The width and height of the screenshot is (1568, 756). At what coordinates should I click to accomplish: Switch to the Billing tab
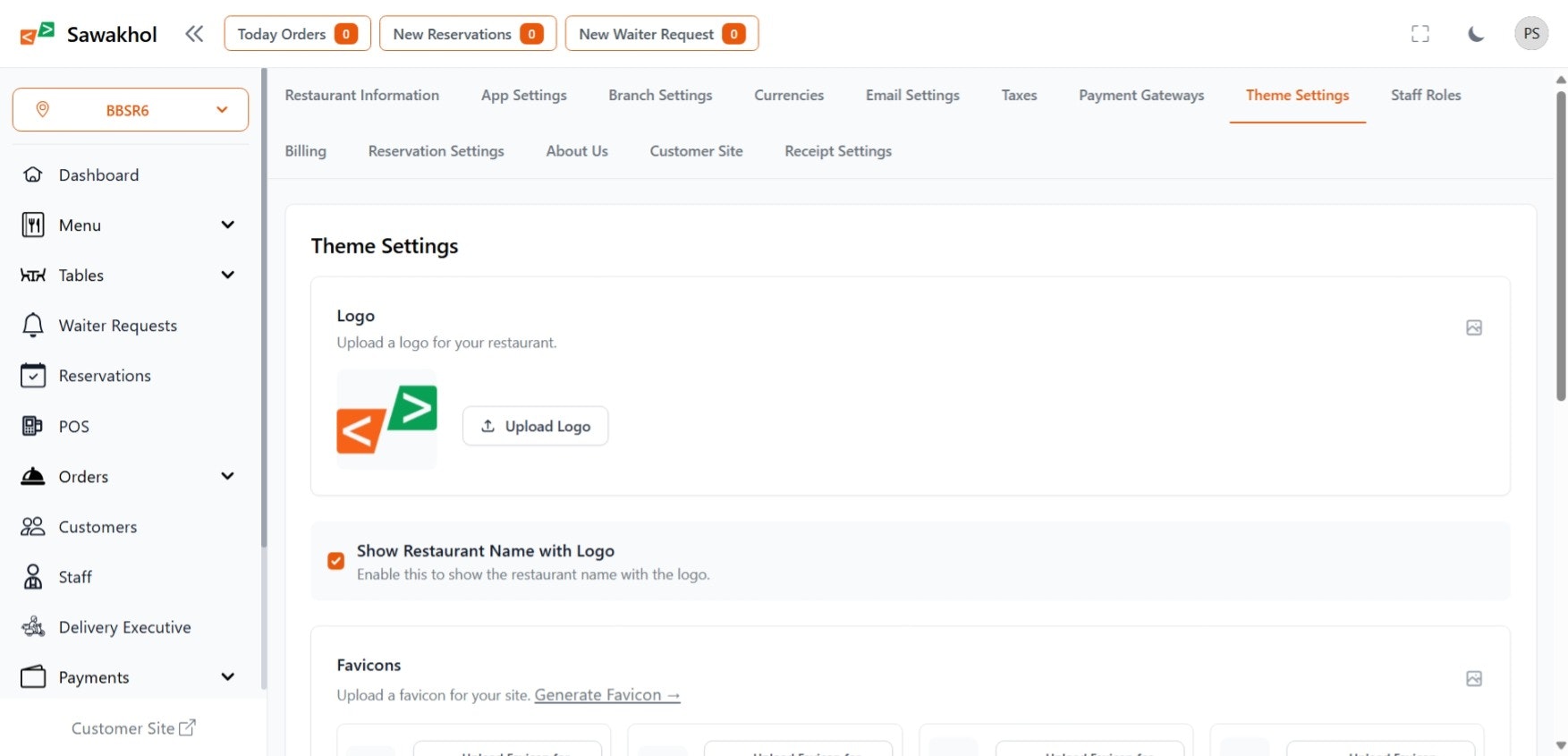click(306, 151)
